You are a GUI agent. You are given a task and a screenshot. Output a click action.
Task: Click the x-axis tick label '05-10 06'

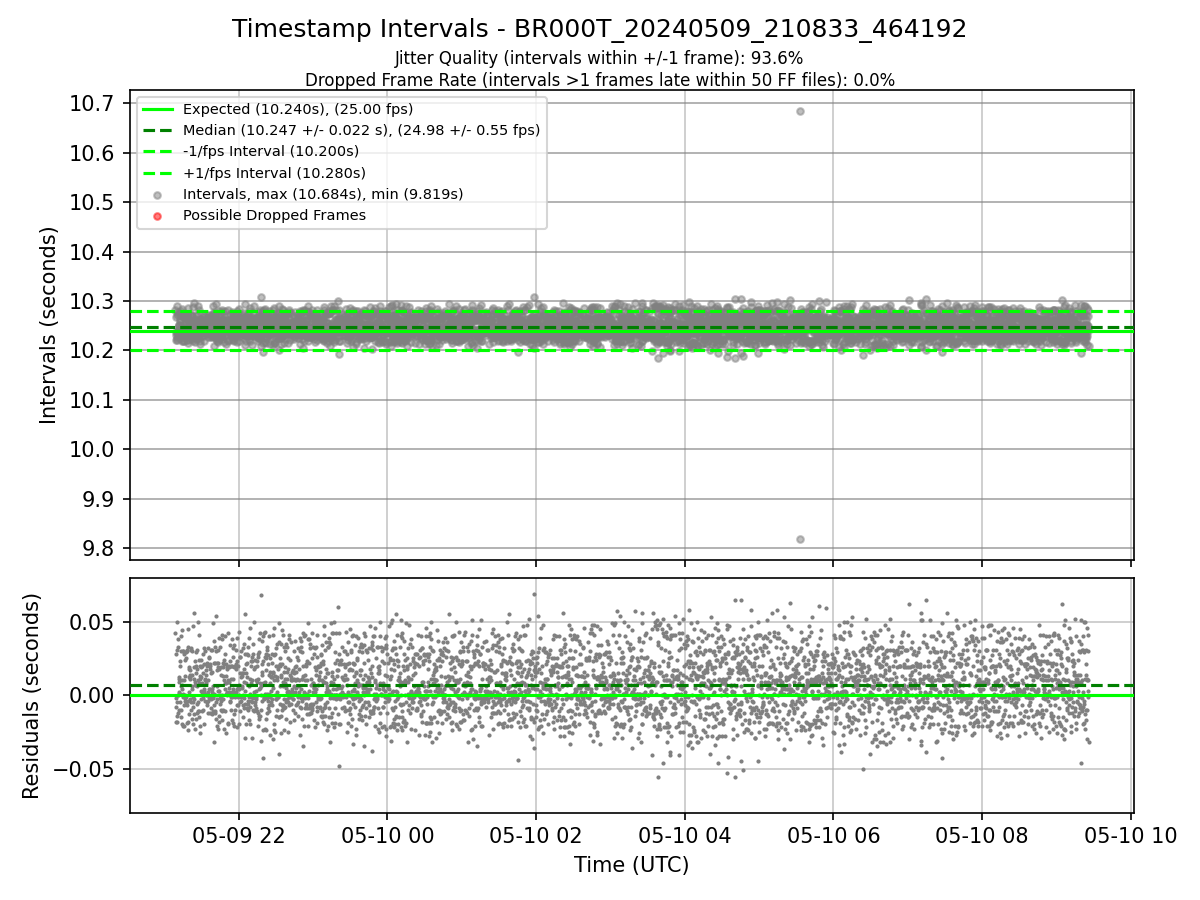coord(833,834)
